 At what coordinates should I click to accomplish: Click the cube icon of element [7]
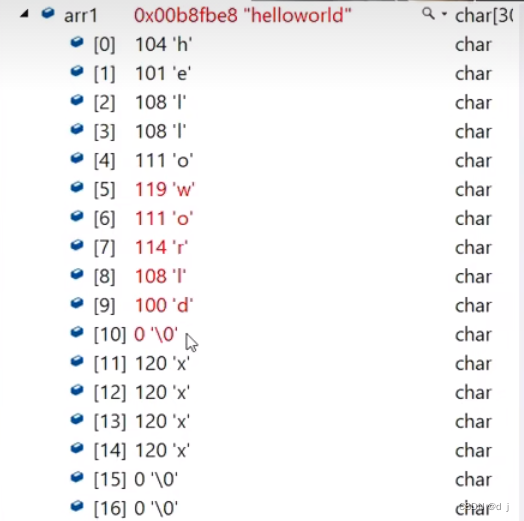coord(77,245)
